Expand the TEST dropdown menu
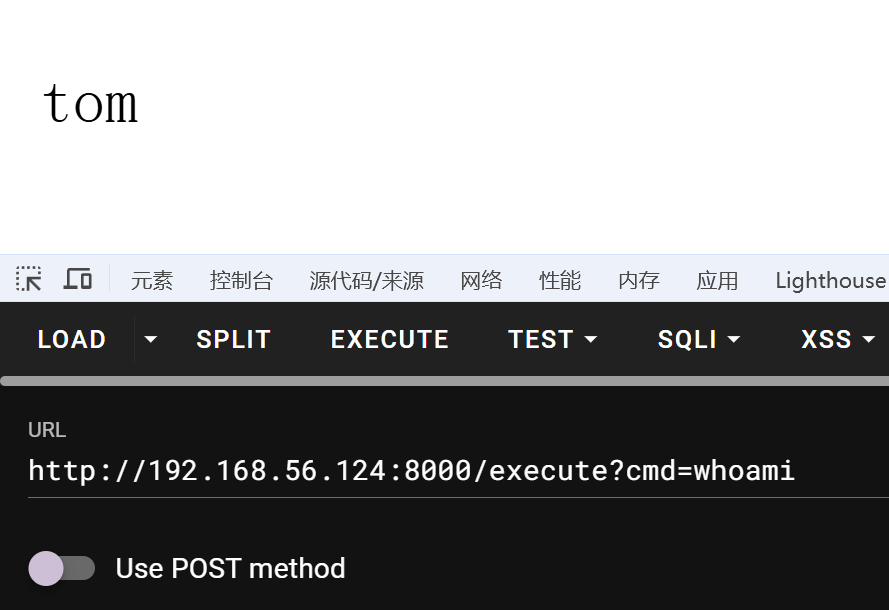The width and height of the screenshot is (889, 610). click(x=553, y=340)
